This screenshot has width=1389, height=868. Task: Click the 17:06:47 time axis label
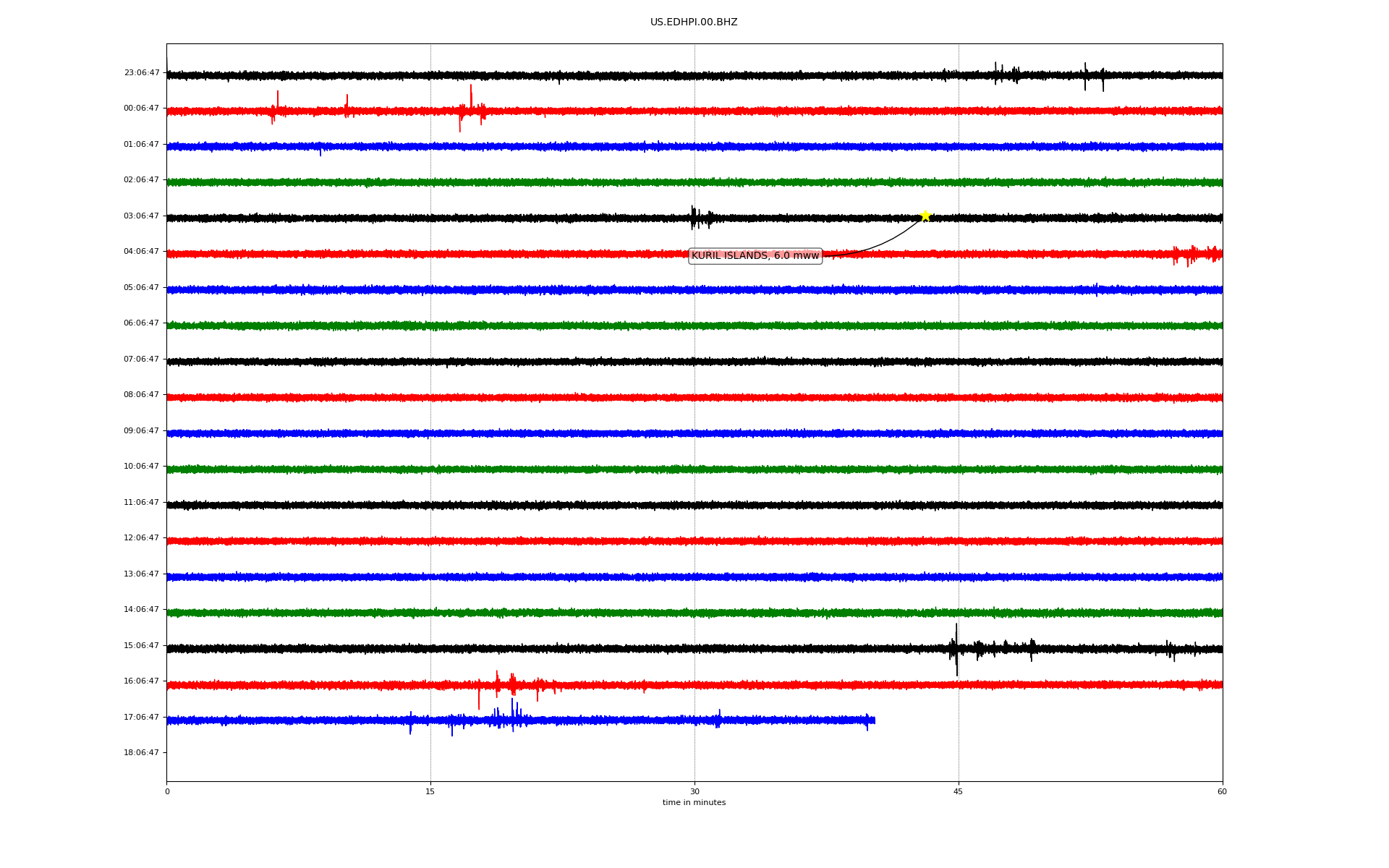(142, 717)
